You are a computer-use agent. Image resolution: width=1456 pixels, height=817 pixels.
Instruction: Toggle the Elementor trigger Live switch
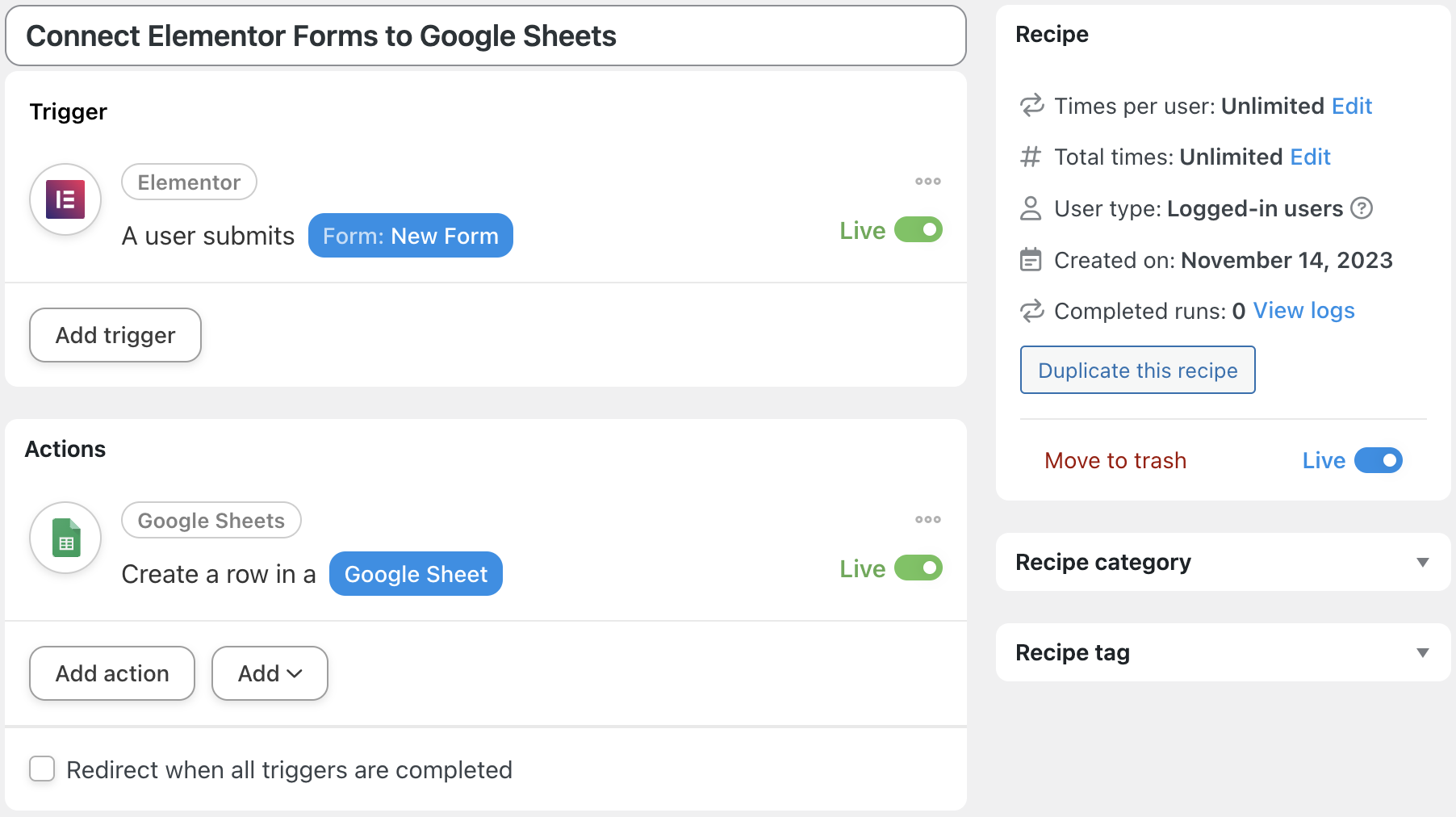coord(918,230)
